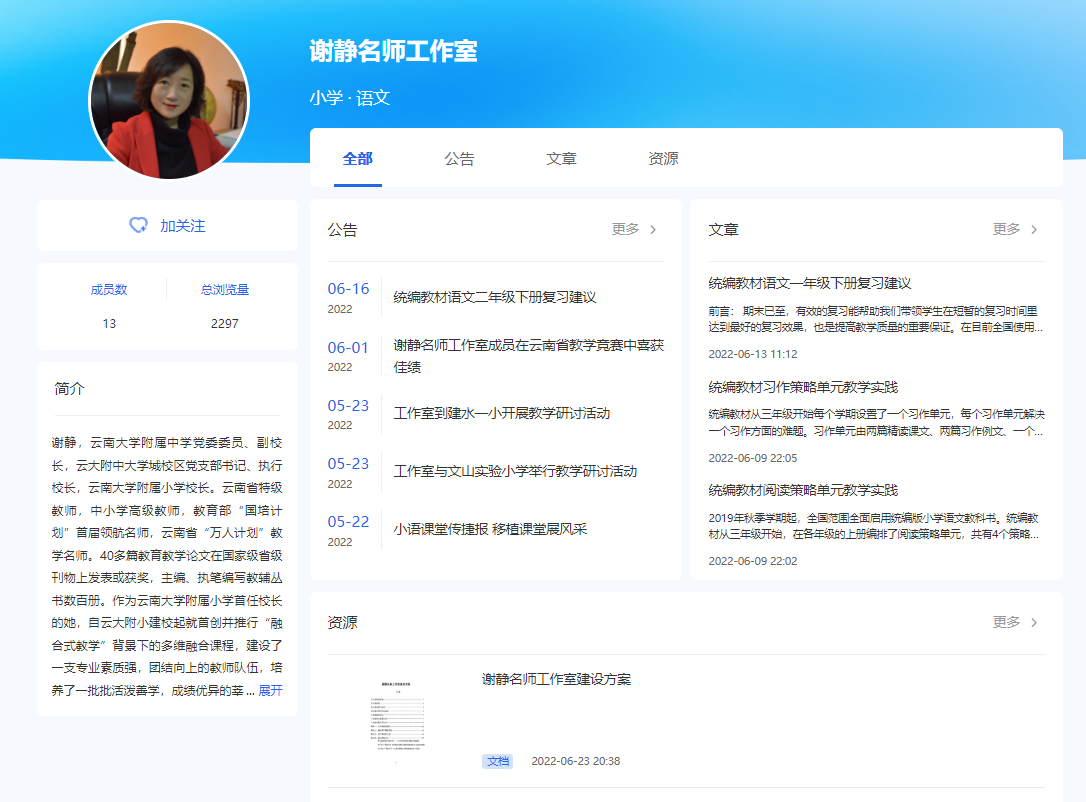Open article 统编教材阅读策略单元教学实践

[803, 490]
